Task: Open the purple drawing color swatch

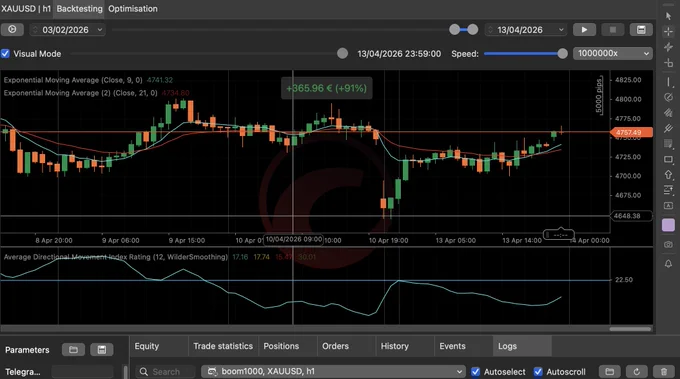Action: click(668, 225)
